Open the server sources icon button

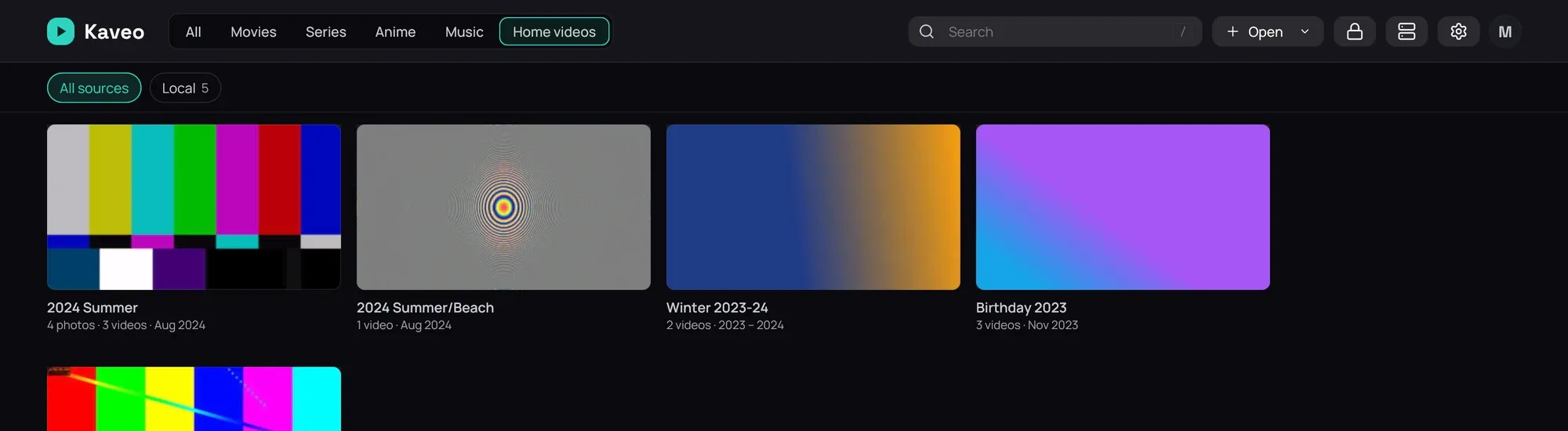1406,31
